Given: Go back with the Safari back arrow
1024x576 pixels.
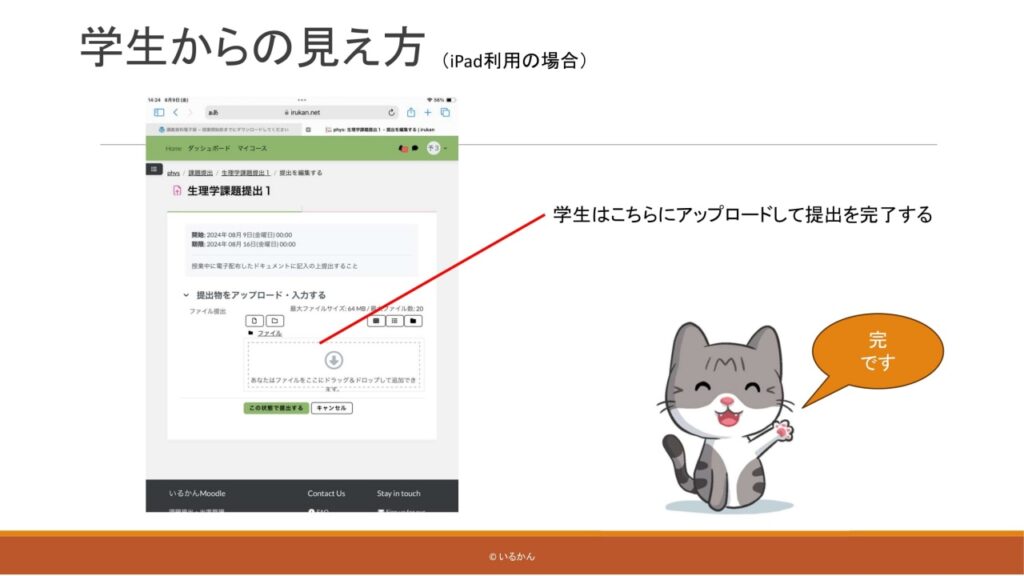Looking at the screenshot, I should (175, 113).
